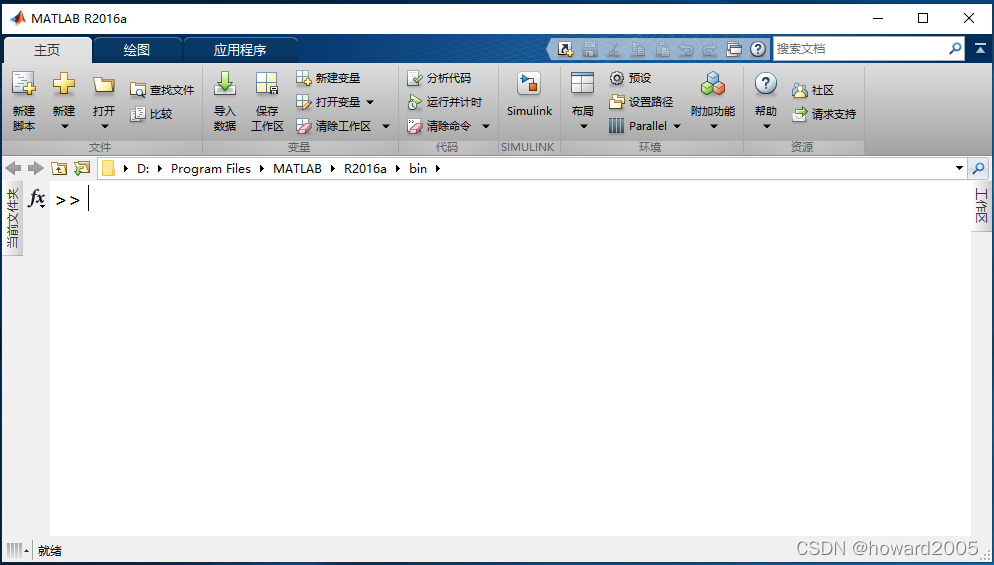This screenshot has height=565, width=994.
Task: Click the undo icon in quick access
Action: (x=686, y=49)
